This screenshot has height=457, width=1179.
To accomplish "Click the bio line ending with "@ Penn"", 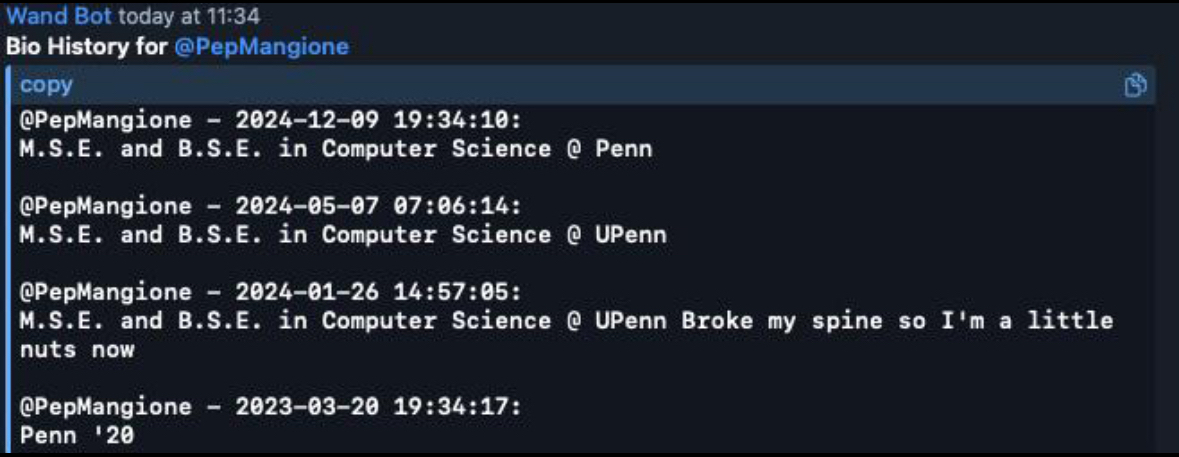I will click(x=336, y=150).
